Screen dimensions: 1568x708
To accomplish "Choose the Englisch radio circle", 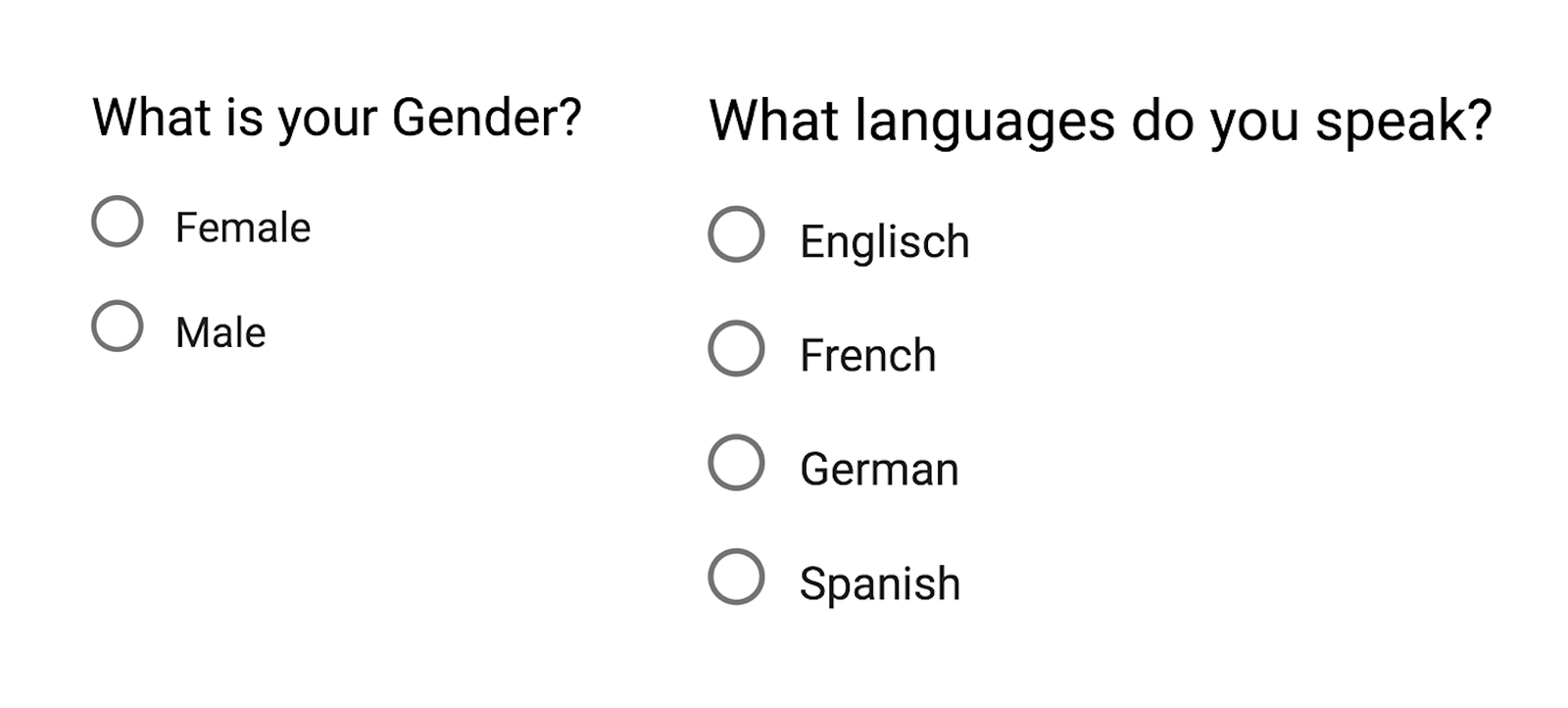I will [736, 234].
